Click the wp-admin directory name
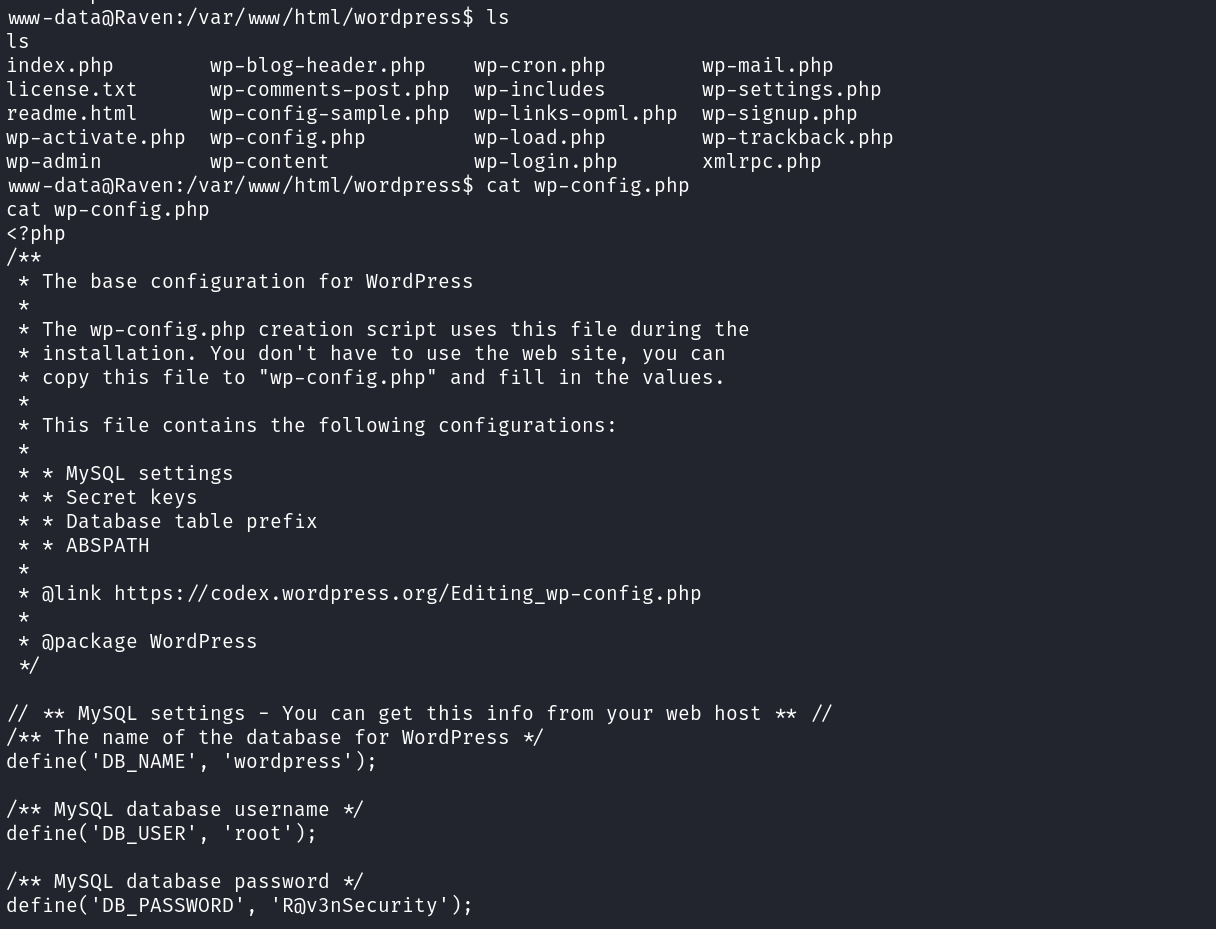The width and height of the screenshot is (1216, 929). pyautogui.click(x=54, y=162)
